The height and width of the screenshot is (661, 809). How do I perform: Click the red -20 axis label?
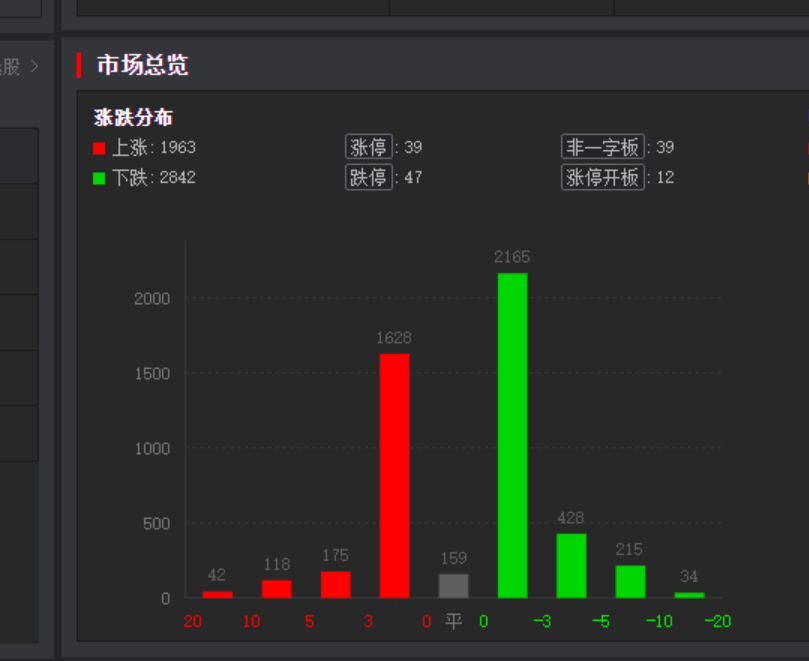718,620
